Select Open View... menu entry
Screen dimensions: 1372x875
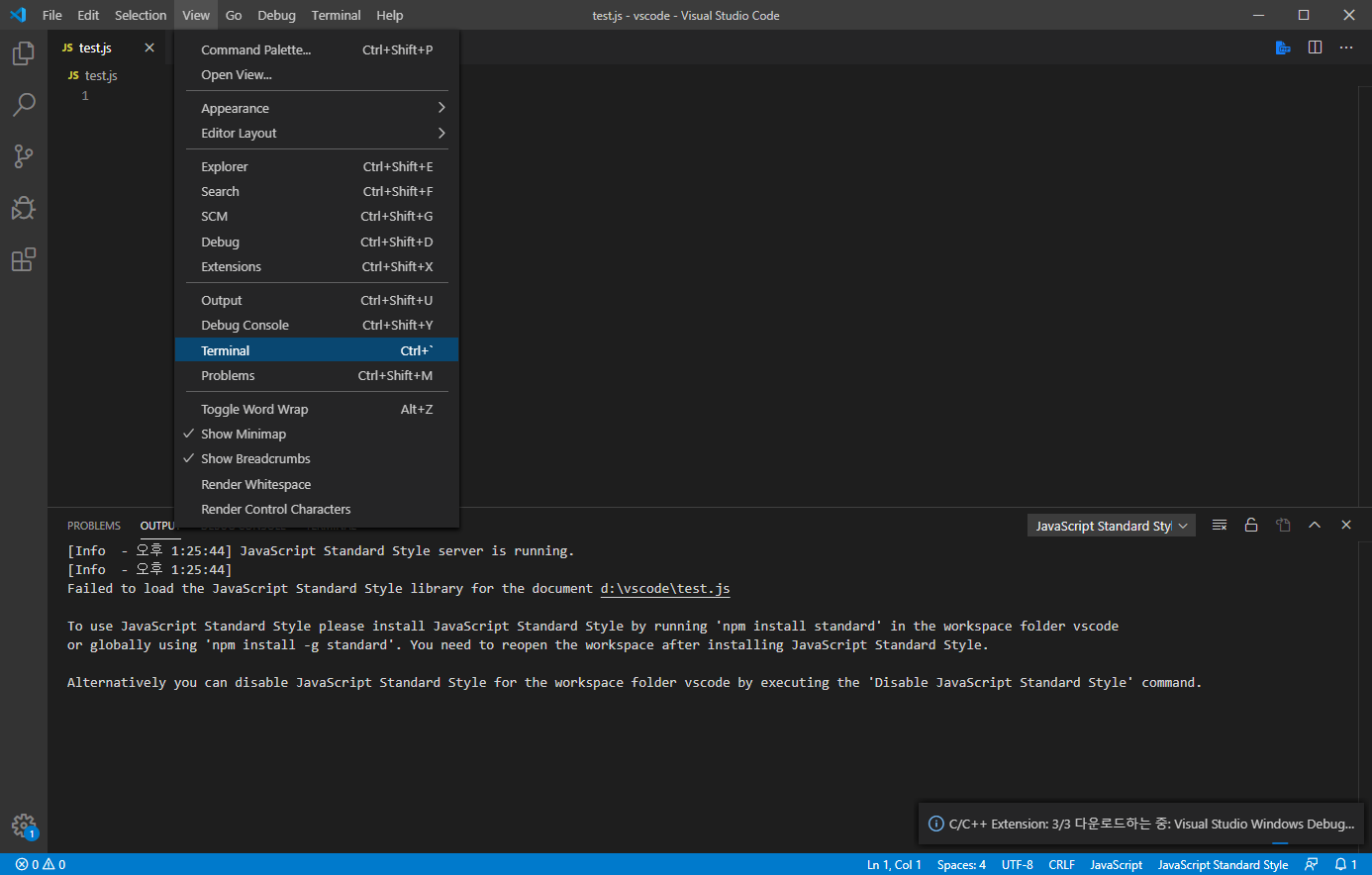[x=317, y=74]
